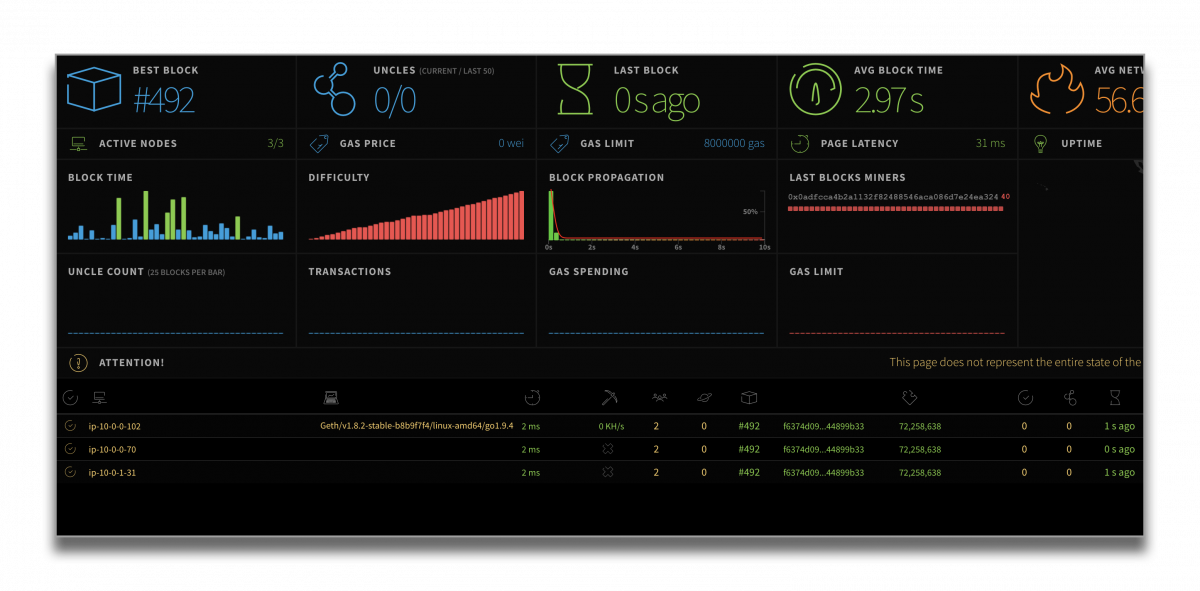Sort table by total difficulty column icon
1200x591 pixels.
(x=909, y=398)
